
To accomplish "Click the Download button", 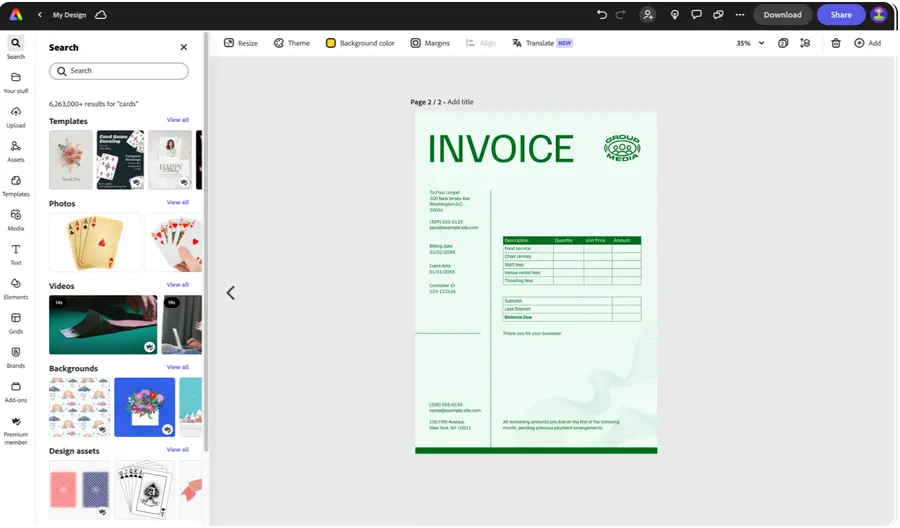I will (782, 15).
